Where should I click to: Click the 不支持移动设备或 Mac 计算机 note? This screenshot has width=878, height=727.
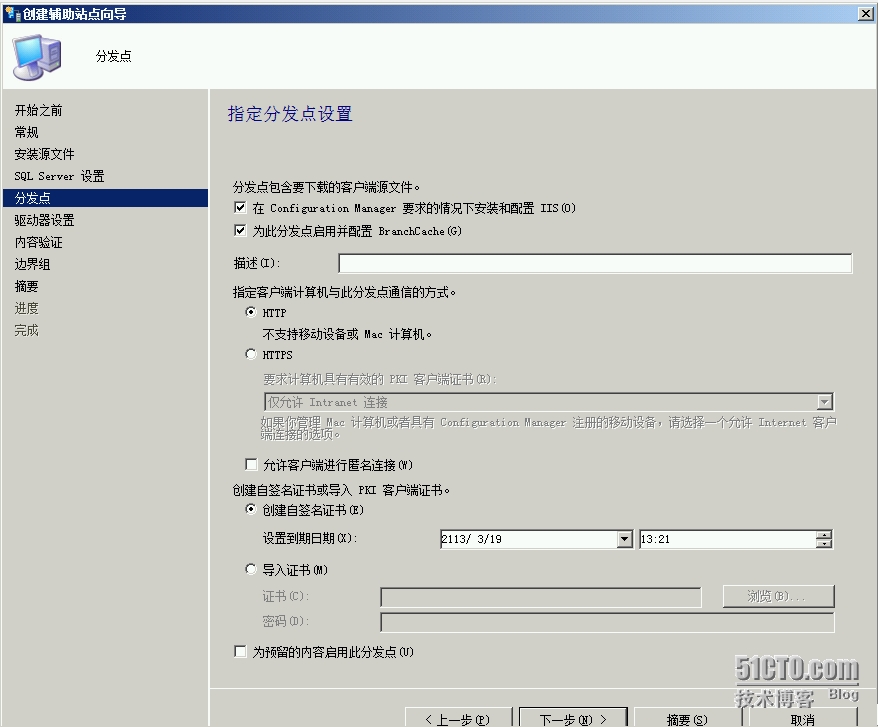pyautogui.click(x=347, y=334)
